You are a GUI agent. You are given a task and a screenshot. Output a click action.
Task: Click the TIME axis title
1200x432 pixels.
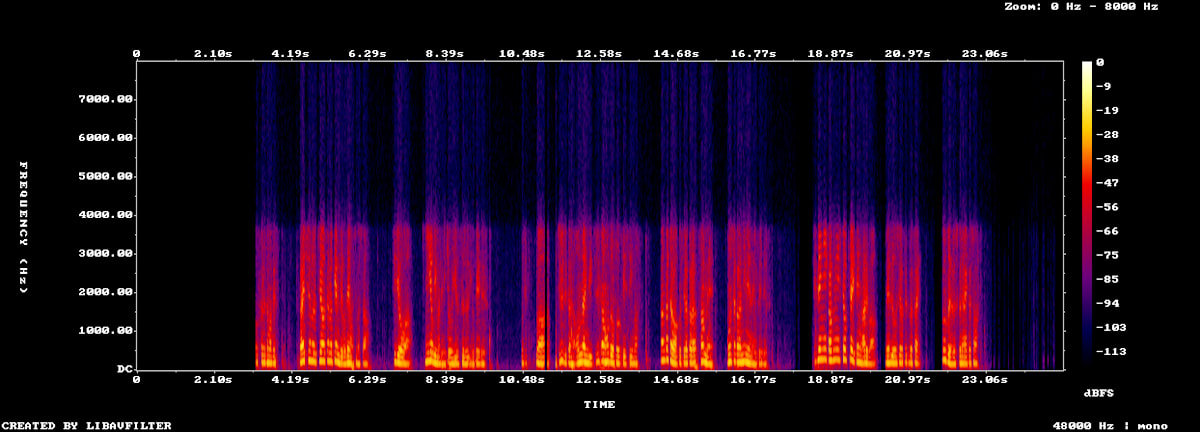click(600, 404)
